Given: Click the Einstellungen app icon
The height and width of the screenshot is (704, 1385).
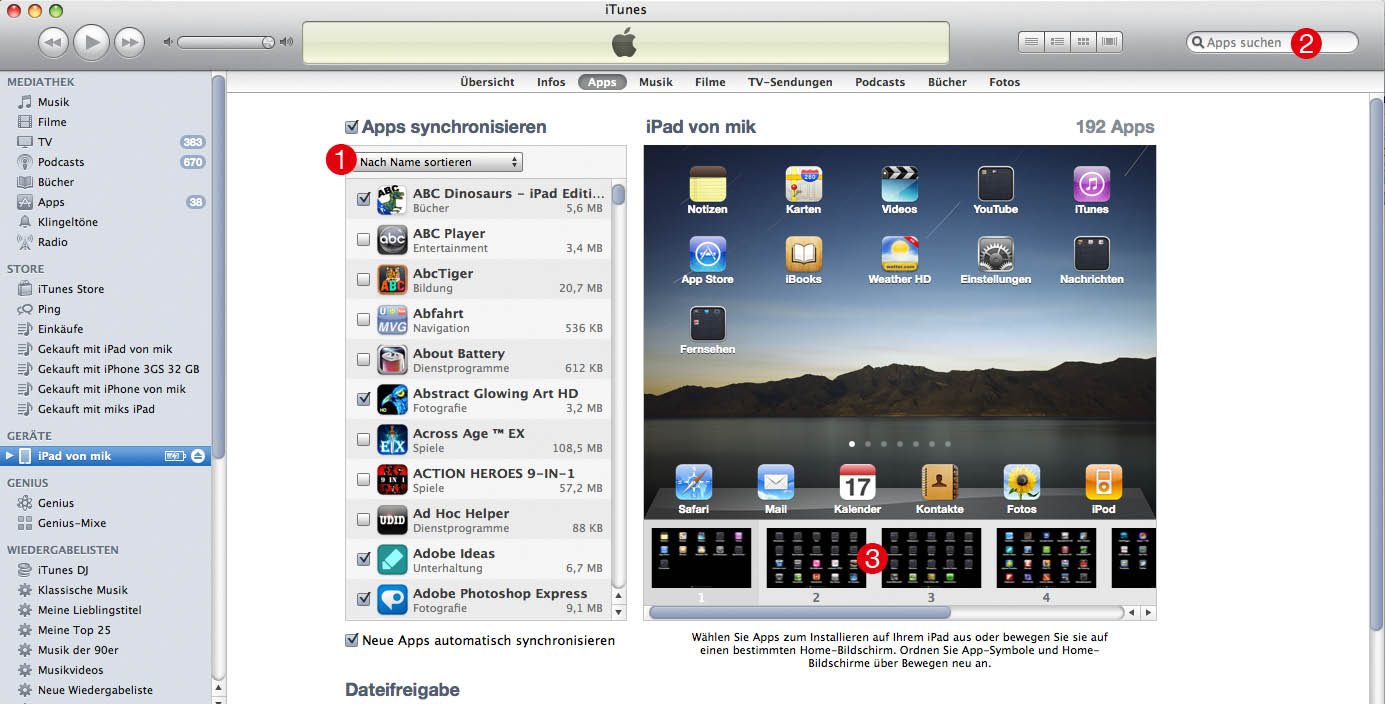Looking at the screenshot, I should pyautogui.click(x=995, y=253).
